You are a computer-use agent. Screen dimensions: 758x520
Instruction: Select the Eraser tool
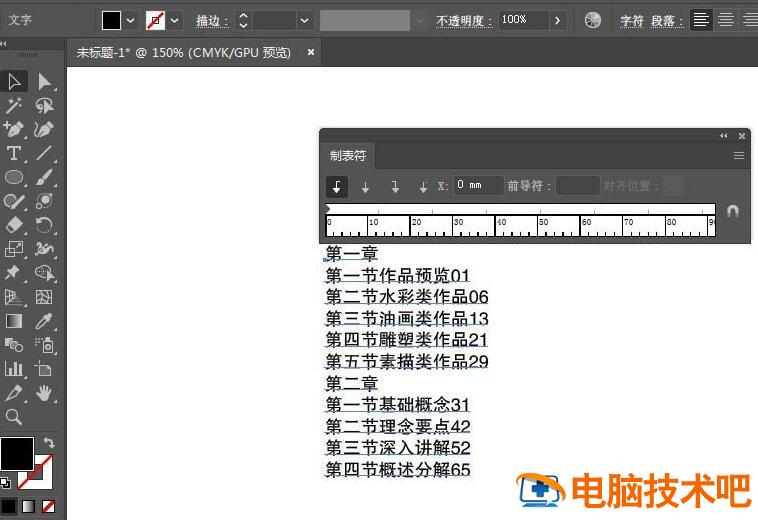(x=14, y=225)
